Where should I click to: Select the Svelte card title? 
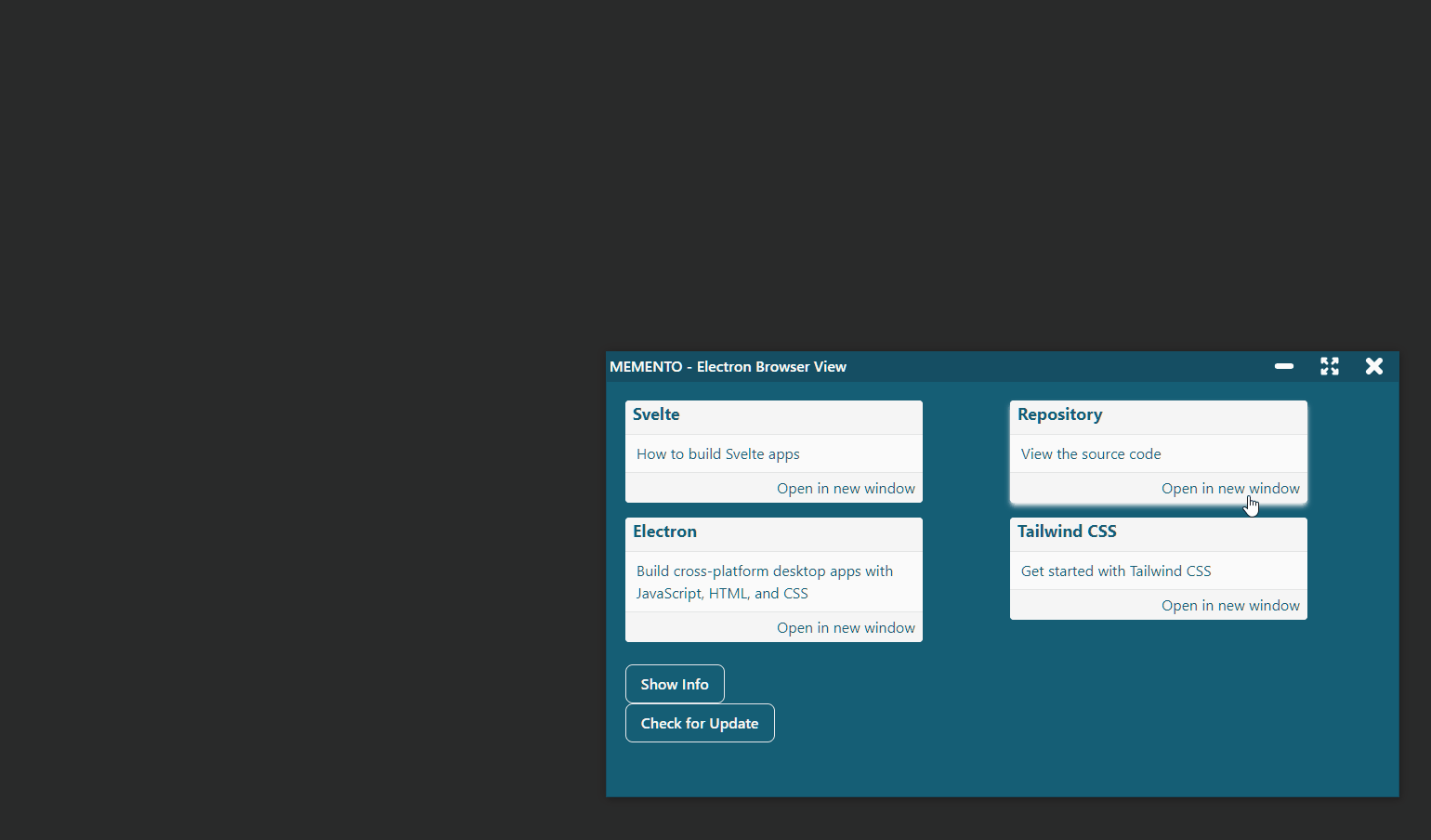[656, 414]
